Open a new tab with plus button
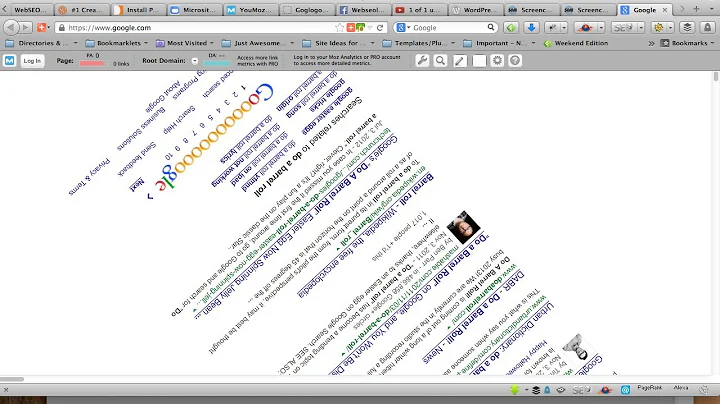Screen dimensions: 720x404 coord(696,9)
